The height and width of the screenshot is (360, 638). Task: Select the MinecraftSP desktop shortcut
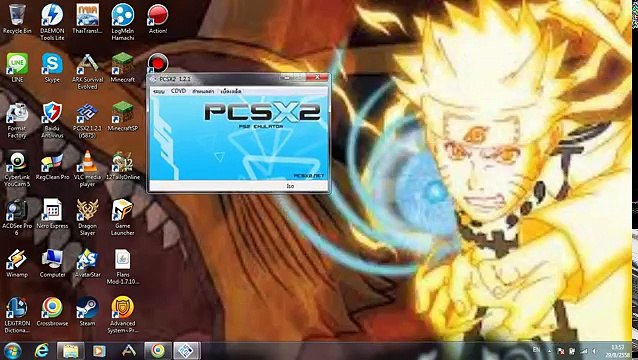pos(122,117)
